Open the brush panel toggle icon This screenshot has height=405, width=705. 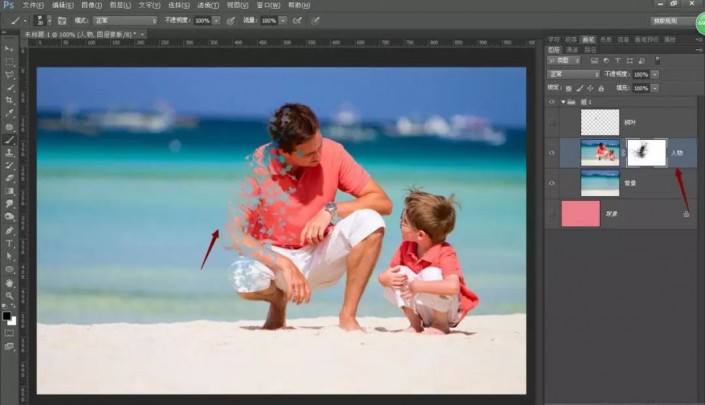tap(62, 20)
